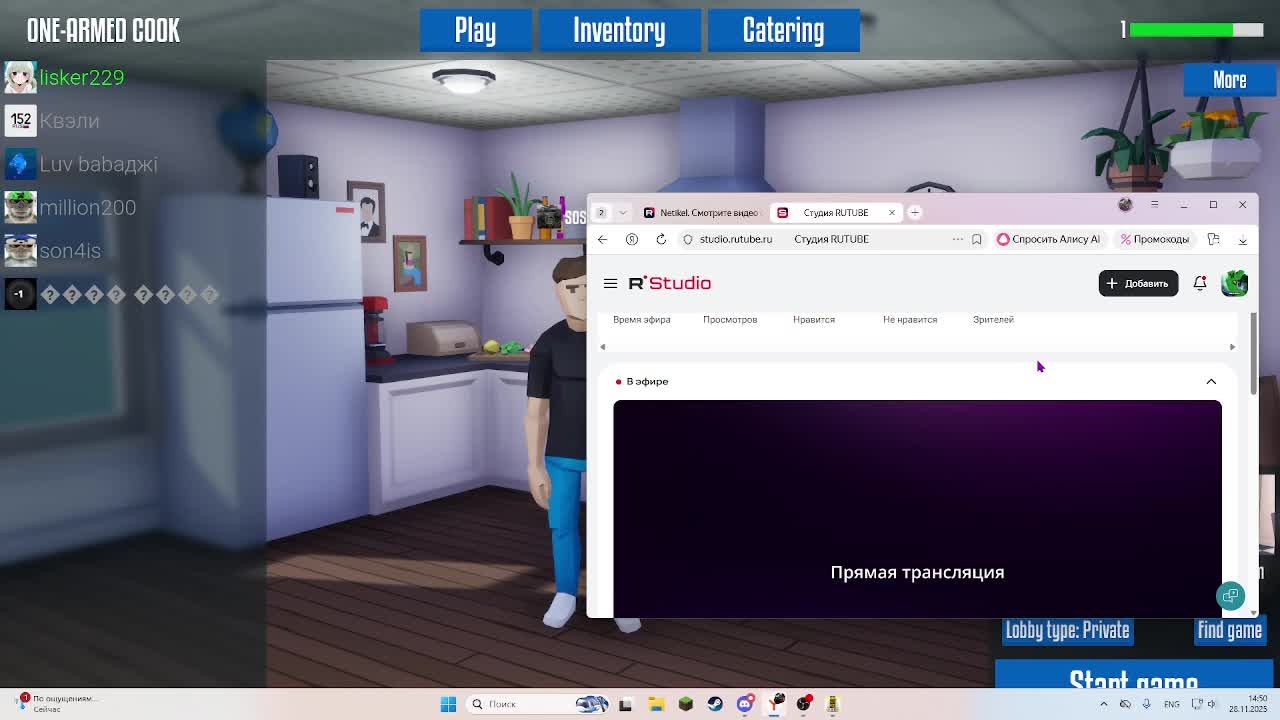Image resolution: width=1280 pixels, height=720 pixels.
Task: Open Steam from the taskbar
Action: point(715,704)
